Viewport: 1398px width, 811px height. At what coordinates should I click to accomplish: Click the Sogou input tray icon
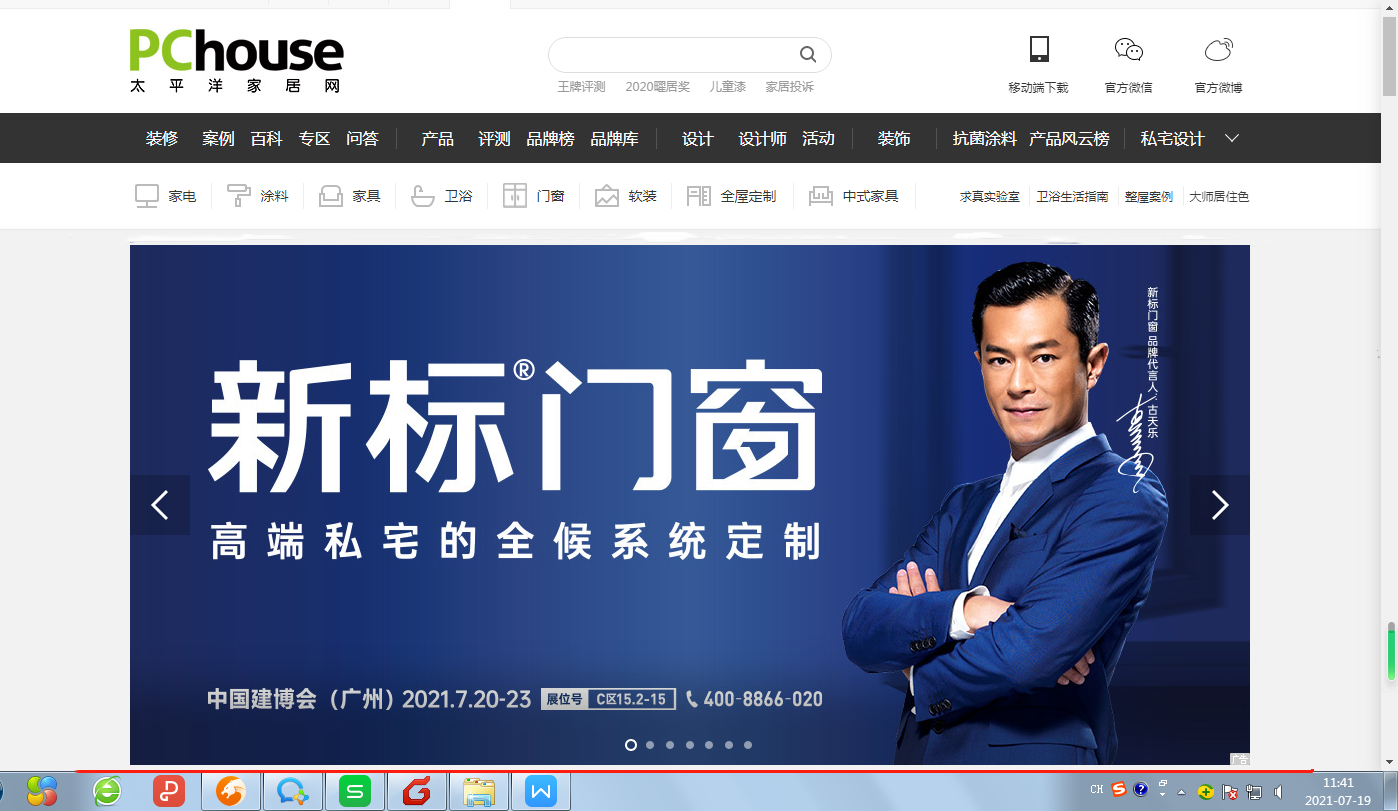point(1119,789)
